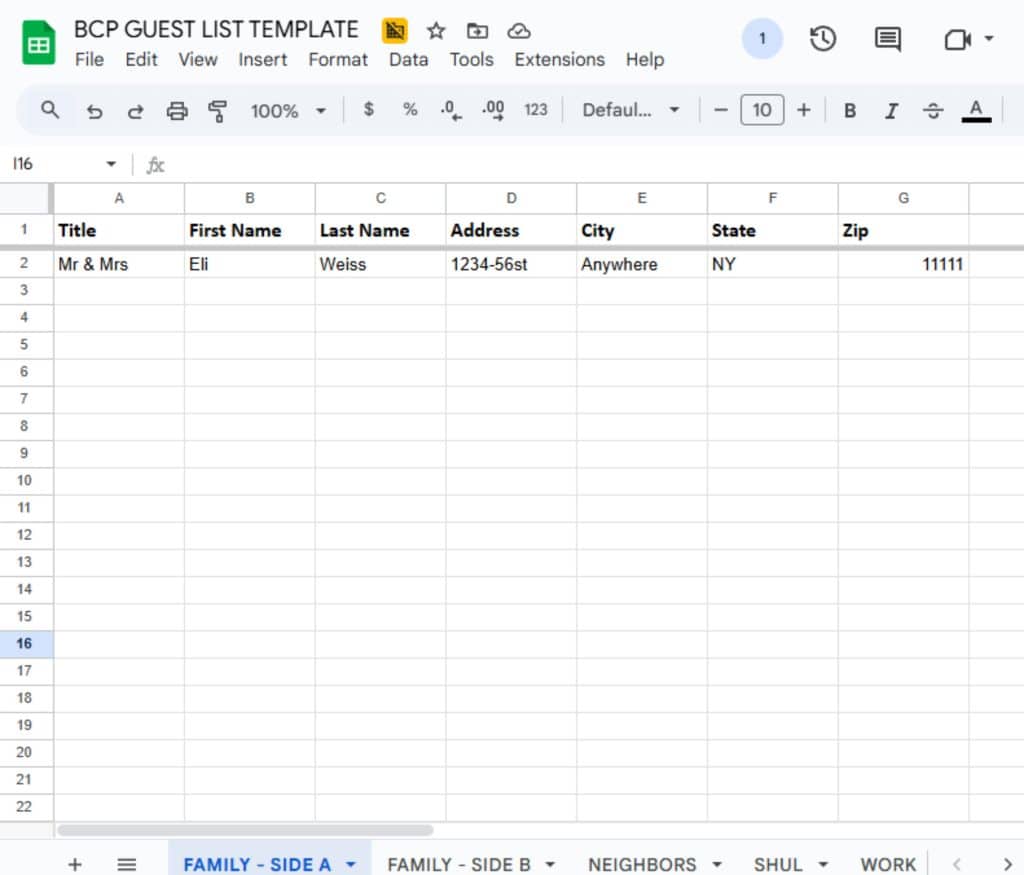Screen dimensions: 1024x875
Task: Click the print icon
Action: pos(177,111)
